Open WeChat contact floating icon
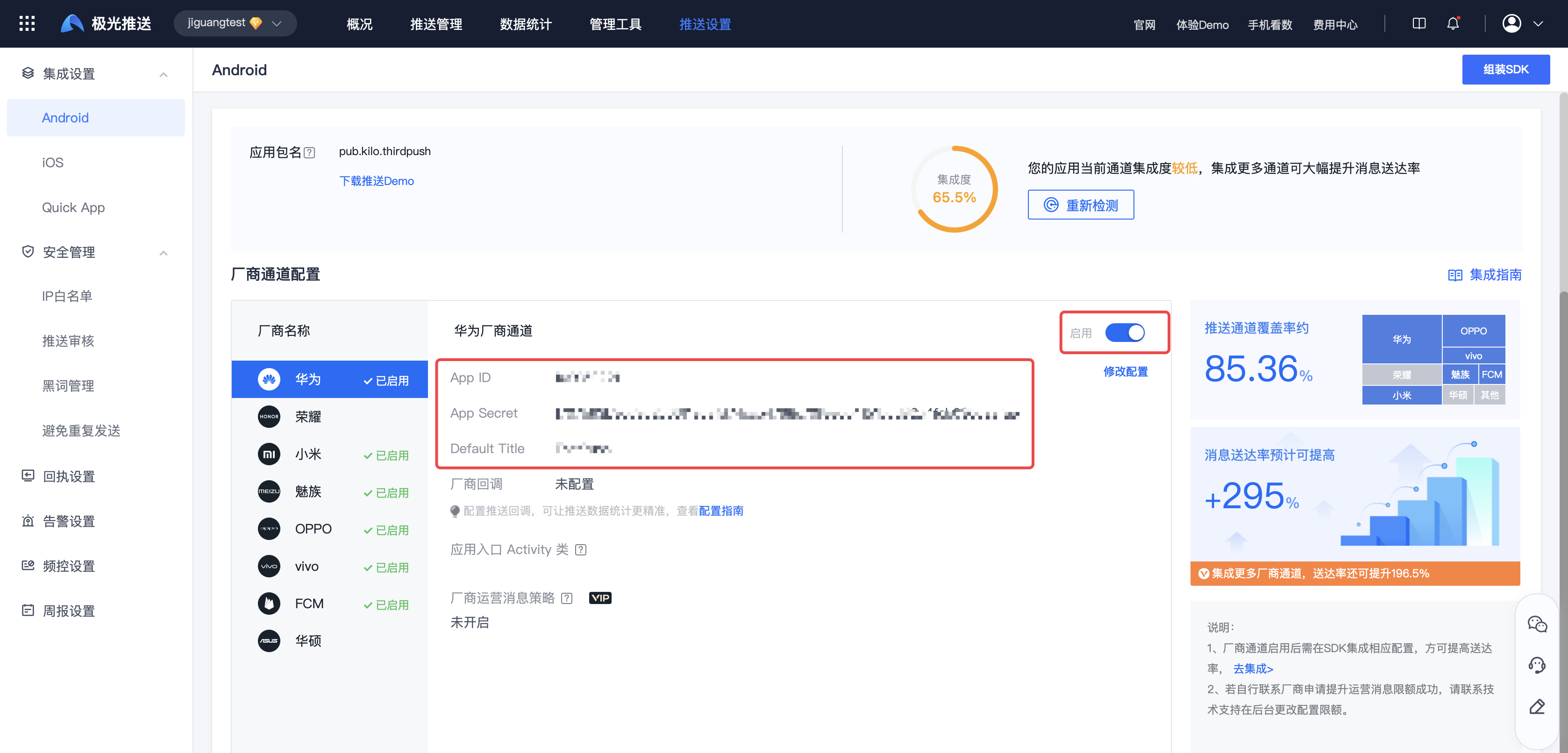 pos(1537,624)
